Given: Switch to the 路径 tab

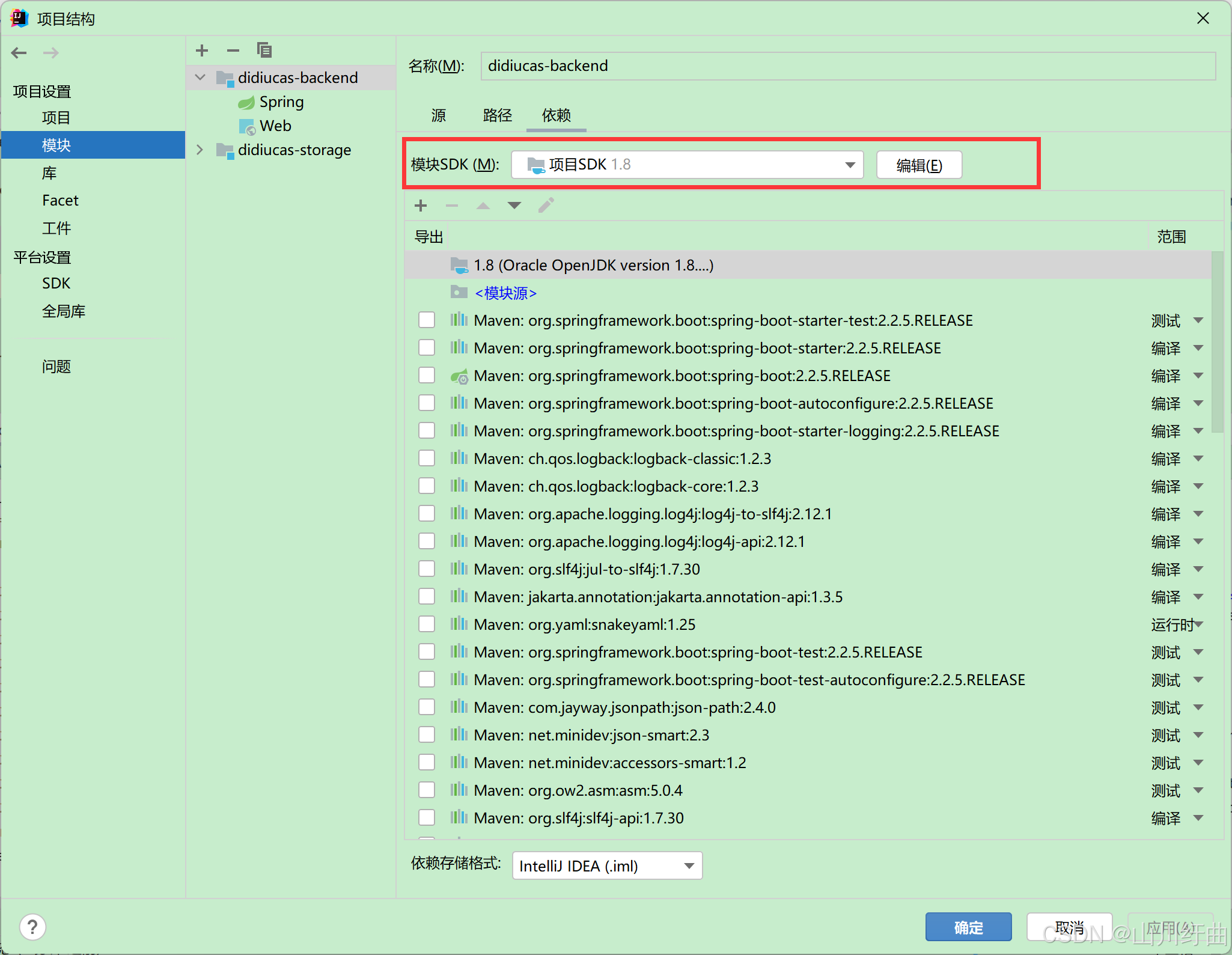Looking at the screenshot, I should 497,115.
